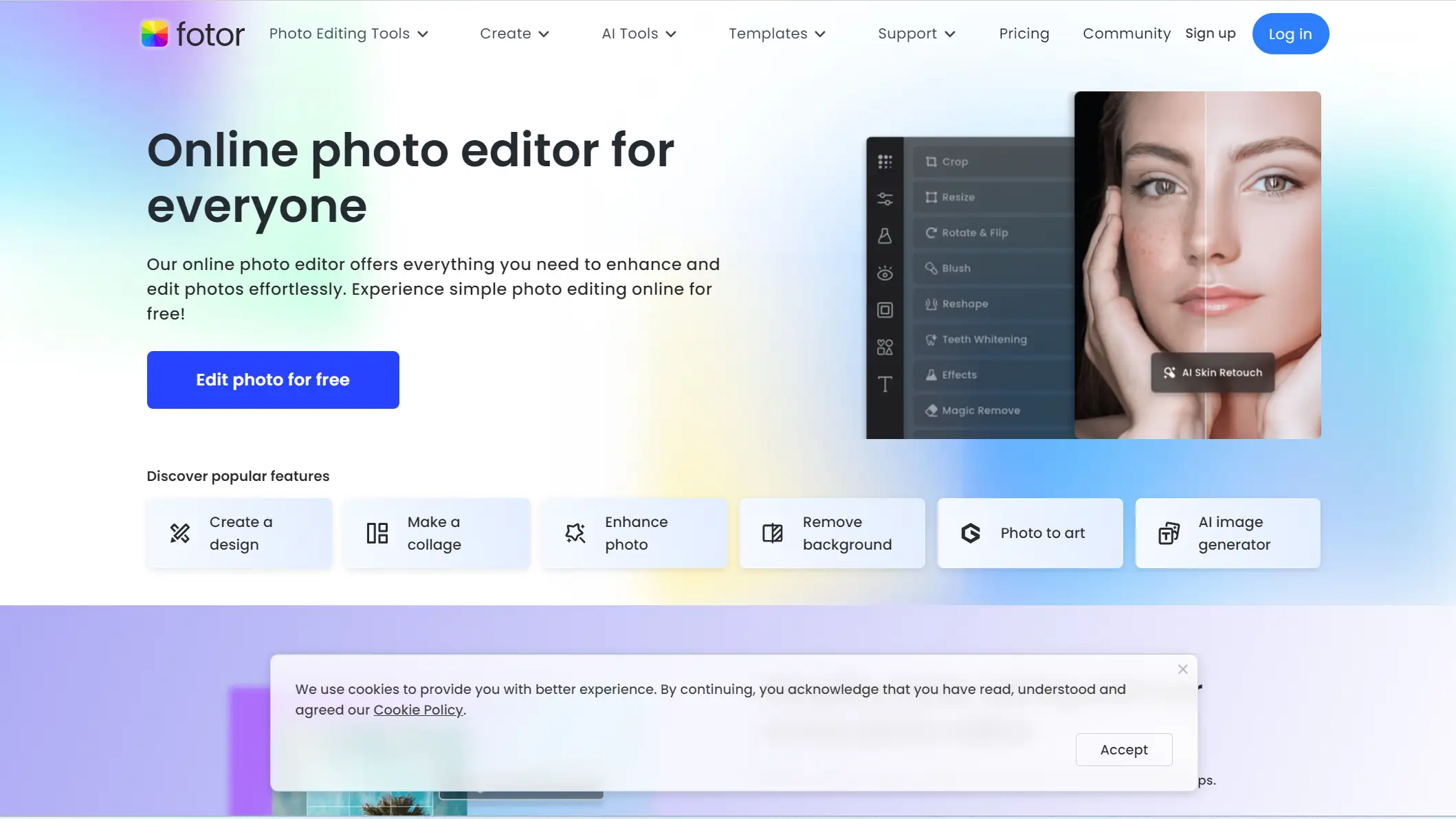Open the Create a design feature card
The height and width of the screenshot is (819, 1456).
[239, 533]
